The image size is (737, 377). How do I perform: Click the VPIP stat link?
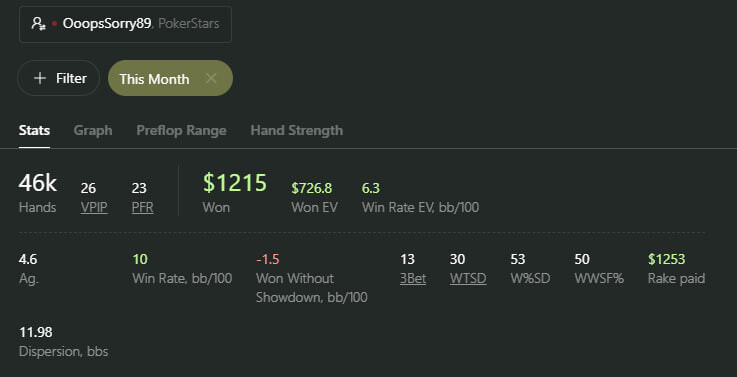click(x=94, y=207)
